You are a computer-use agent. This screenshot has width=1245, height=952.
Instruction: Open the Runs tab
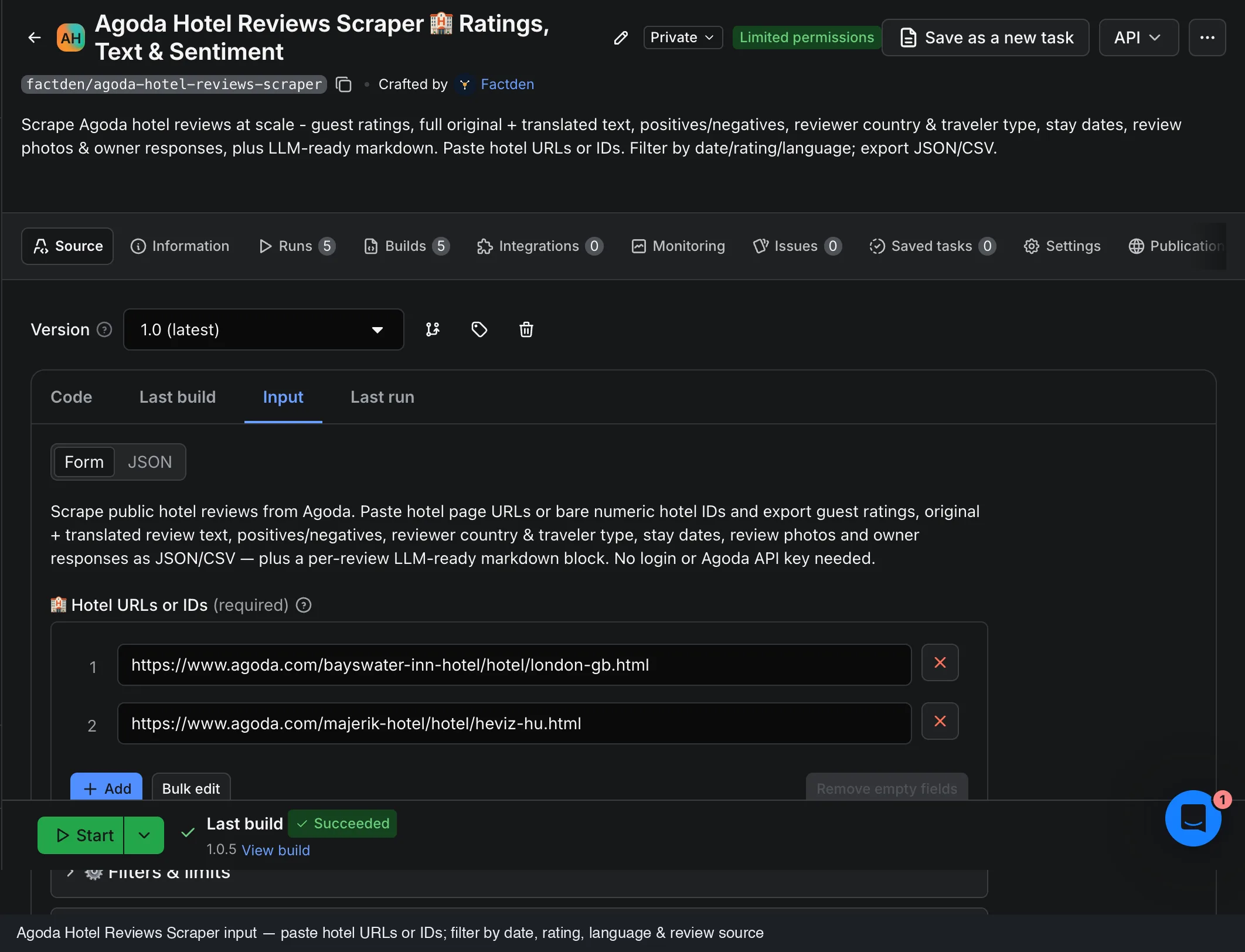pyautogui.click(x=297, y=246)
